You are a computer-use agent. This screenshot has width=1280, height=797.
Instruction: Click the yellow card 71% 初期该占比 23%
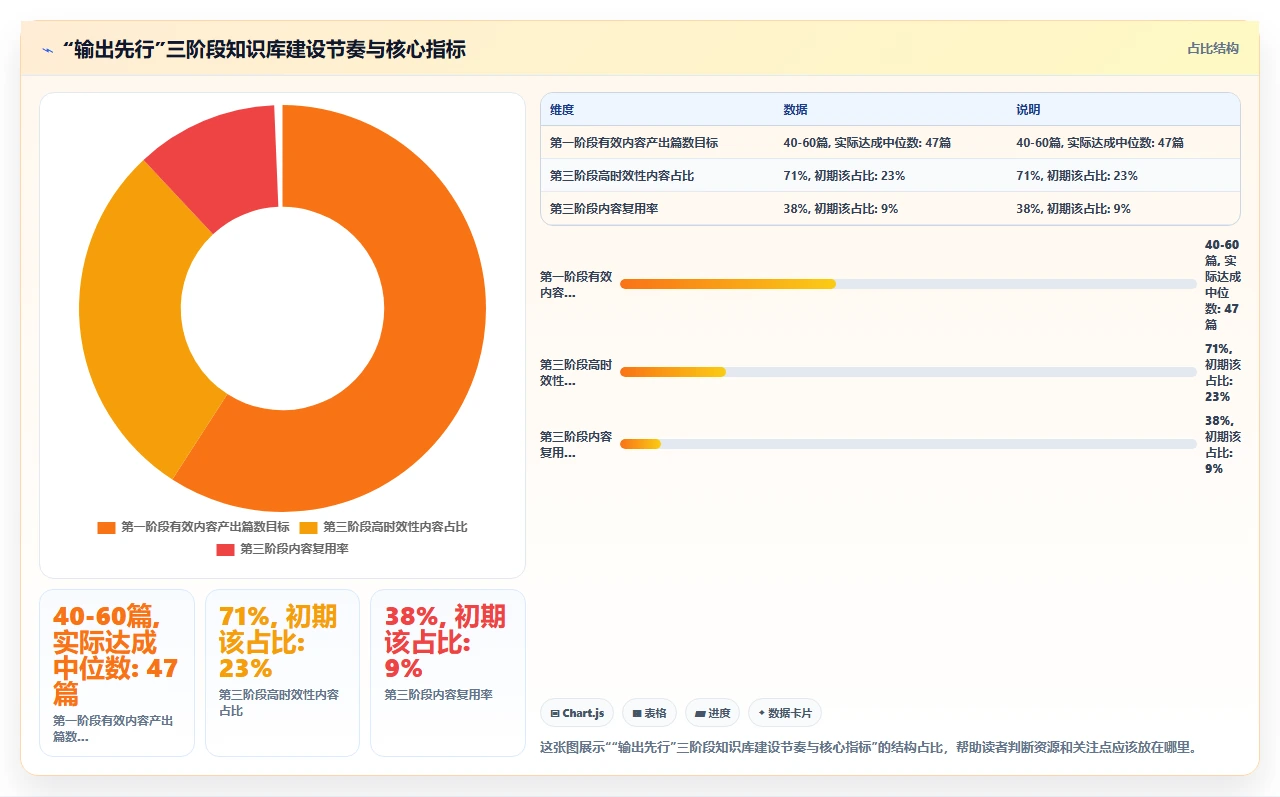tap(282, 673)
